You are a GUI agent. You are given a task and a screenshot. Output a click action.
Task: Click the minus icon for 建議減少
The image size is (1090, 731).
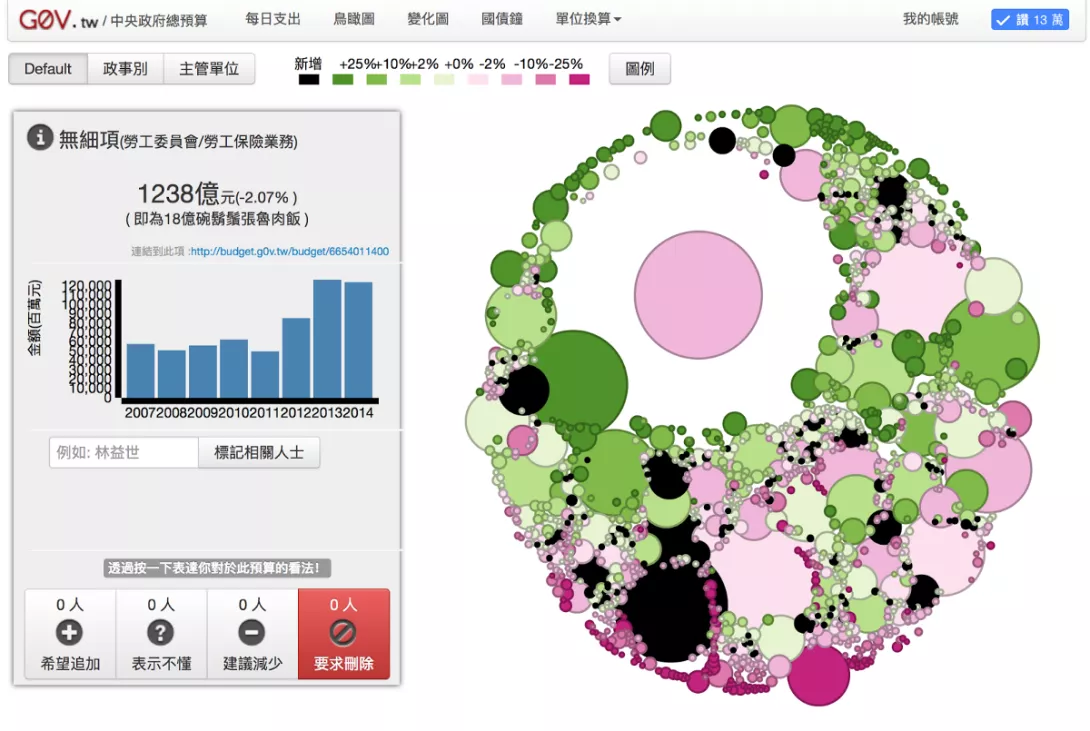(x=252, y=632)
